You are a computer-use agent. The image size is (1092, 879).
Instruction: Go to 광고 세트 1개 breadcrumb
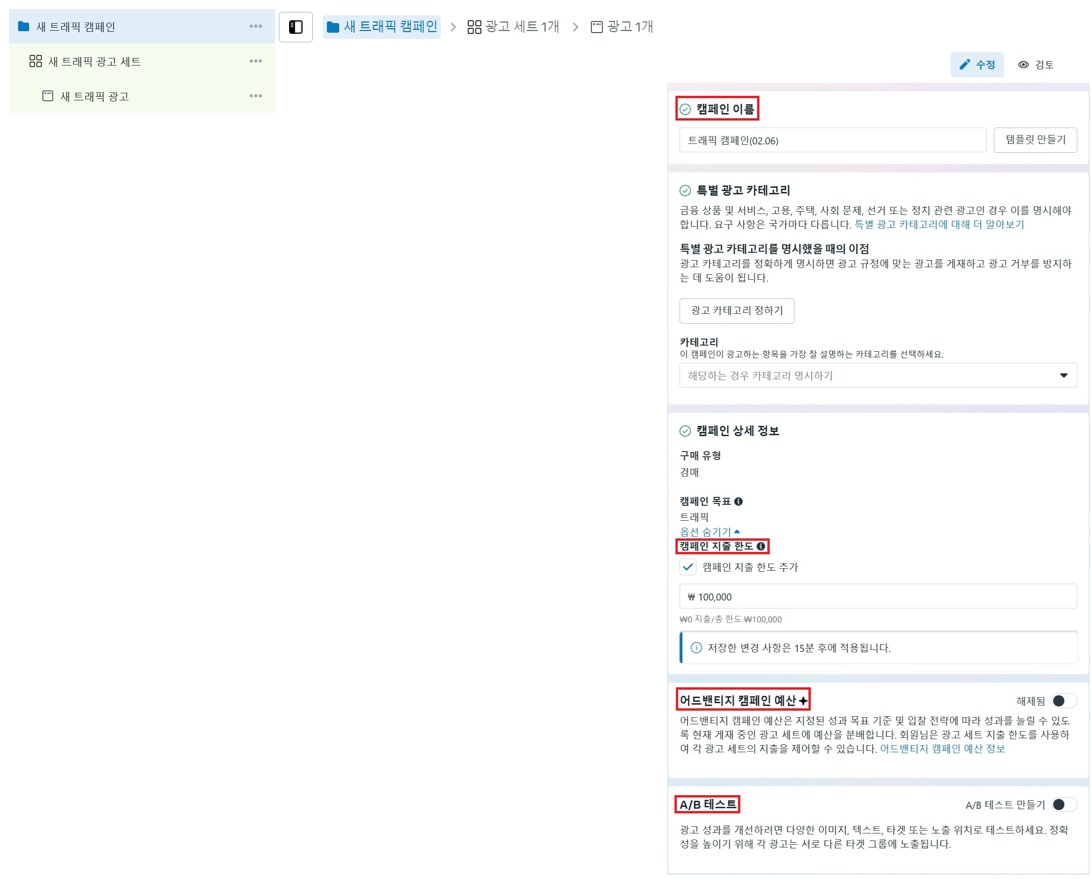click(x=513, y=27)
